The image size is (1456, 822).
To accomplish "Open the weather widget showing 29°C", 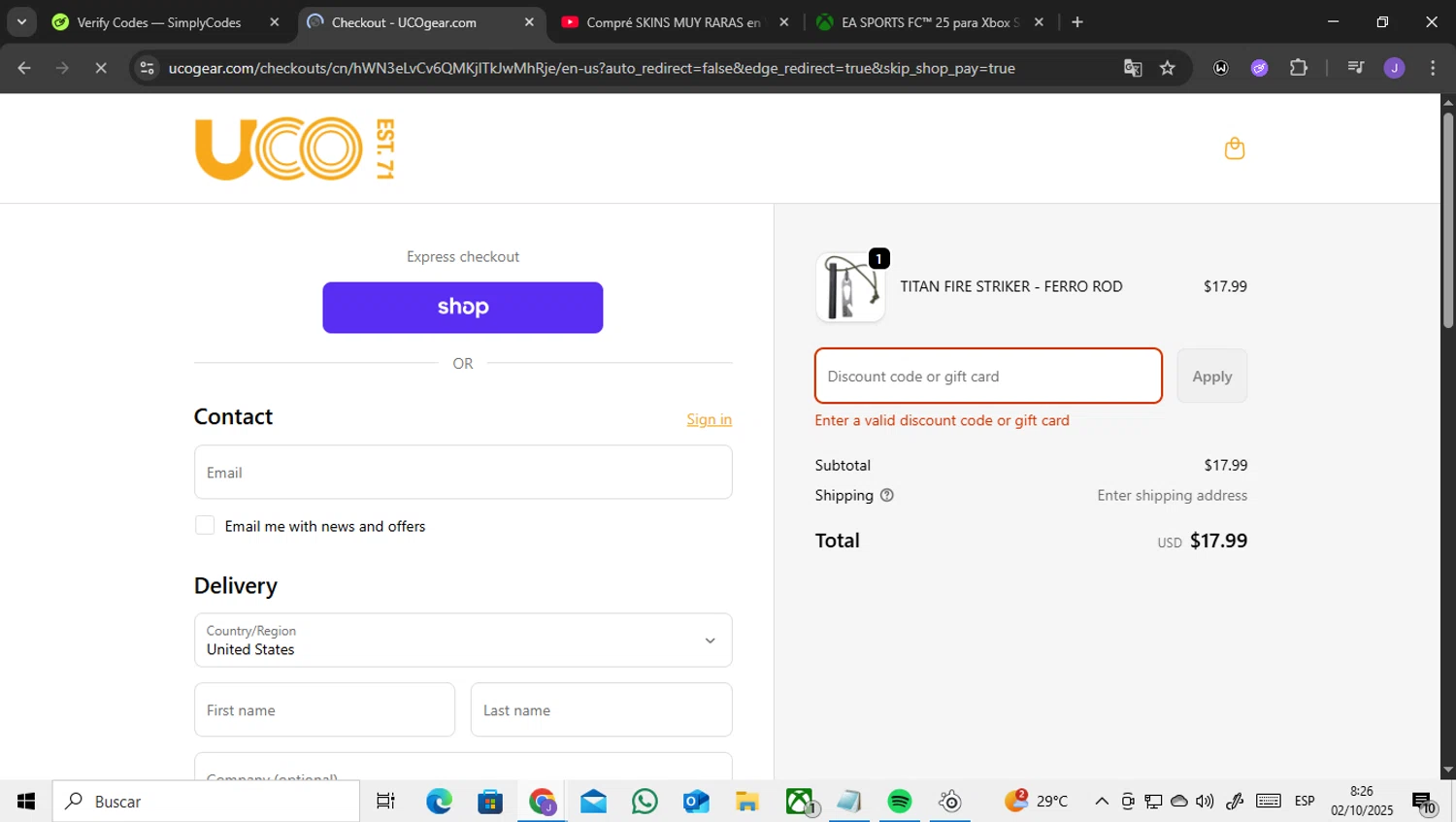I will [1037, 802].
